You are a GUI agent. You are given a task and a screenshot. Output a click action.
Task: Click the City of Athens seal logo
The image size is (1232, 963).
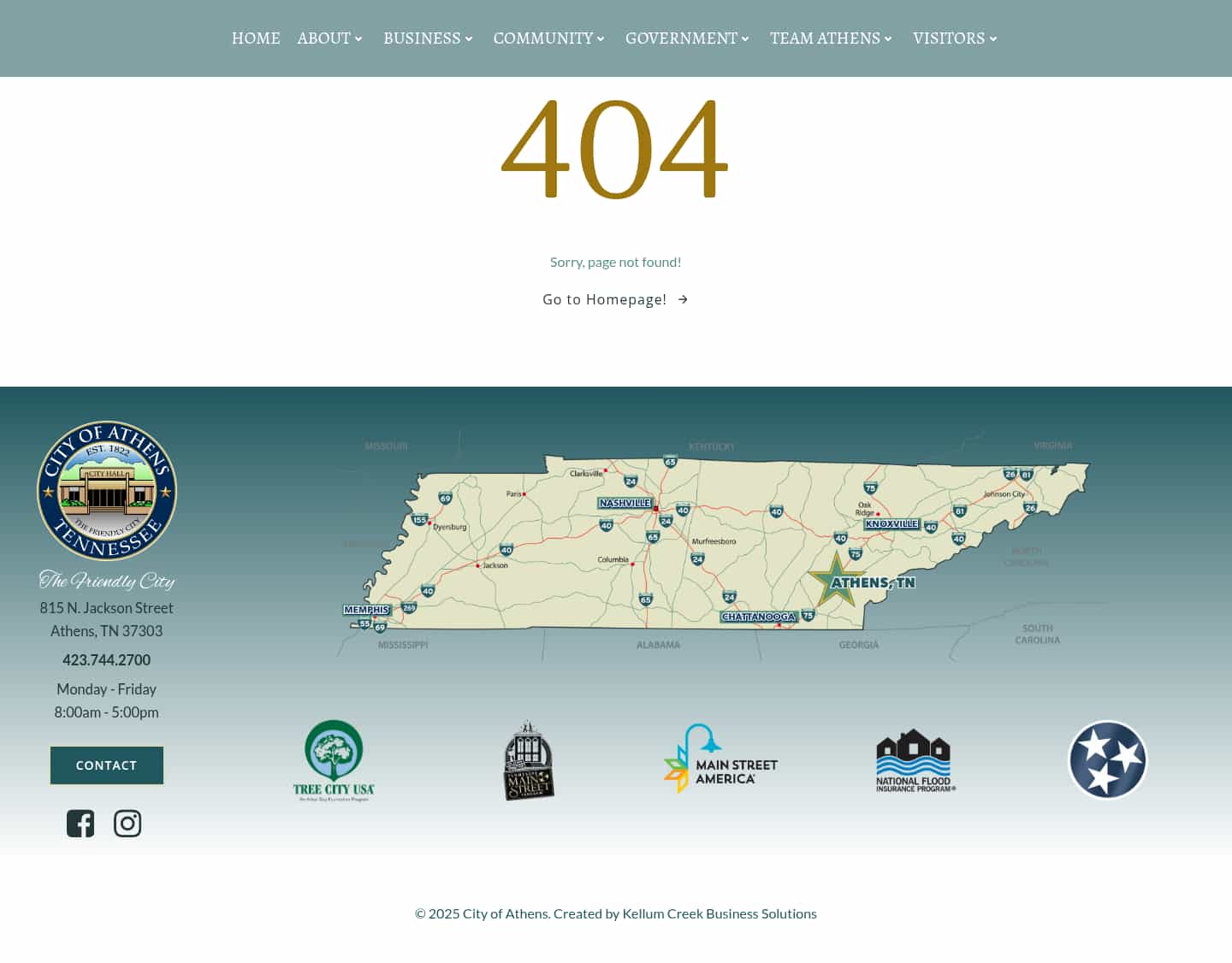[x=107, y=491]
